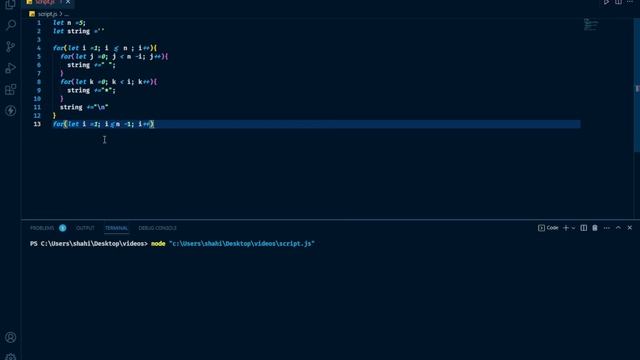
Task: Click the problems count badge
Action: coord(62,228)
